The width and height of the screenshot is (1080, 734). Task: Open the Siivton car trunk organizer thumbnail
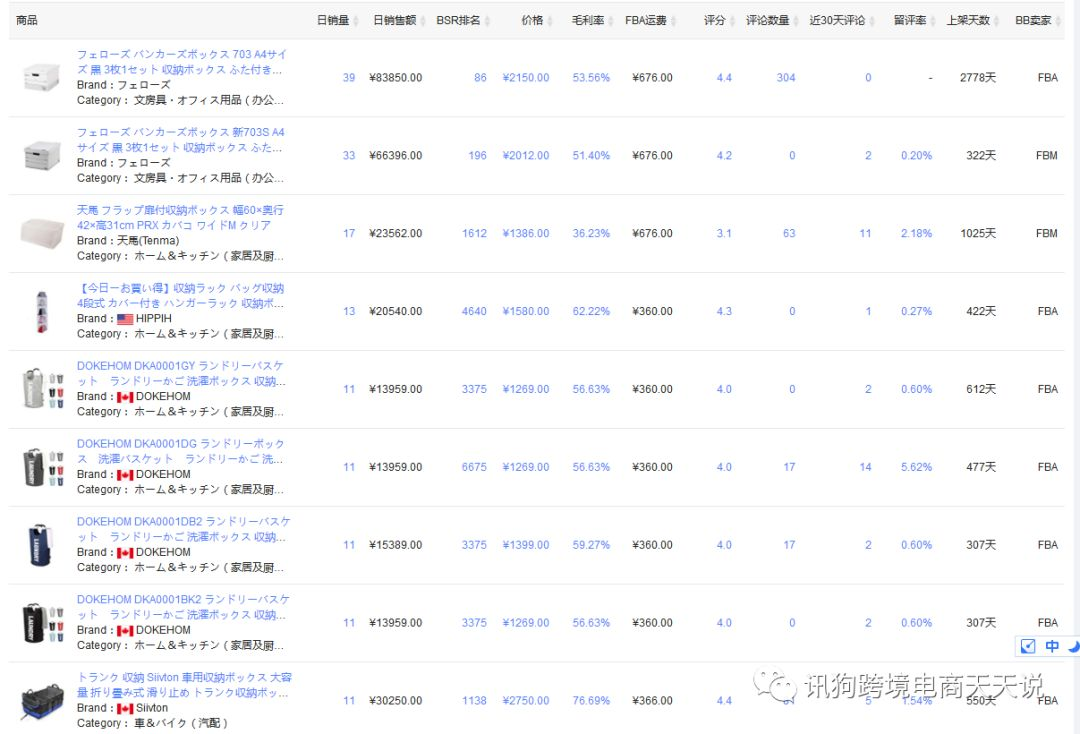[x=42, y=701]
